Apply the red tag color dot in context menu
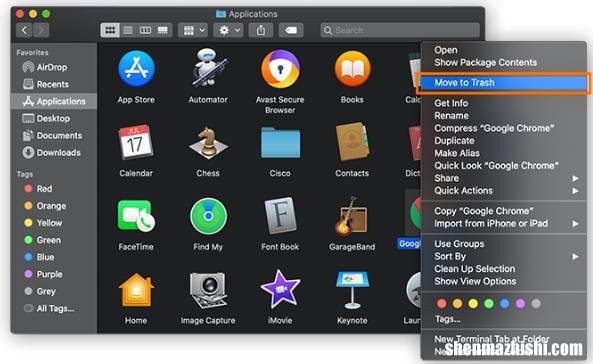Image resolution: width=593 pixels, height=364 pixels. [441, 303]
